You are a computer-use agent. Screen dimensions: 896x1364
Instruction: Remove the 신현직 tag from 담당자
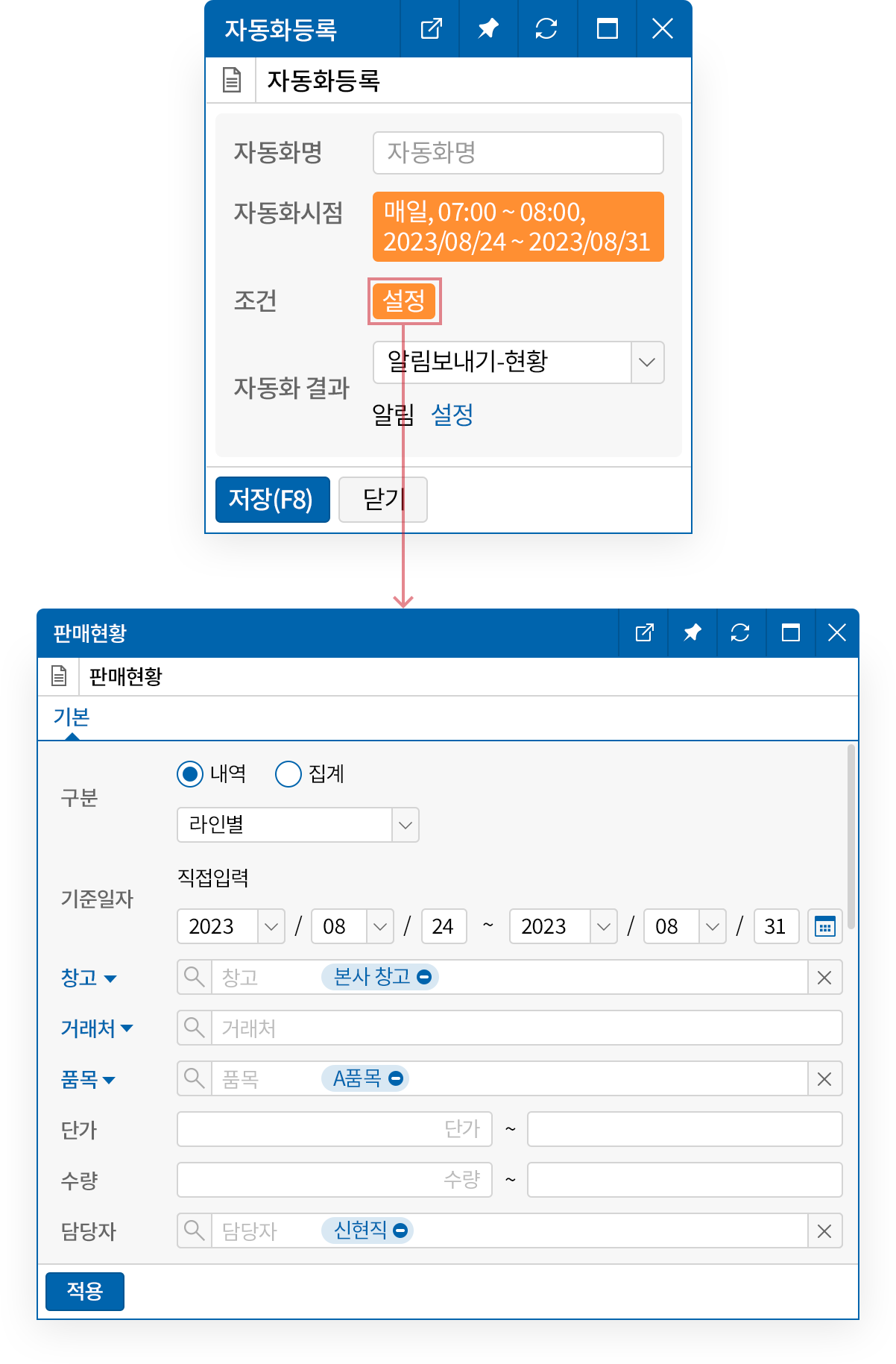pyautogui.click(x=400, y=1231)
